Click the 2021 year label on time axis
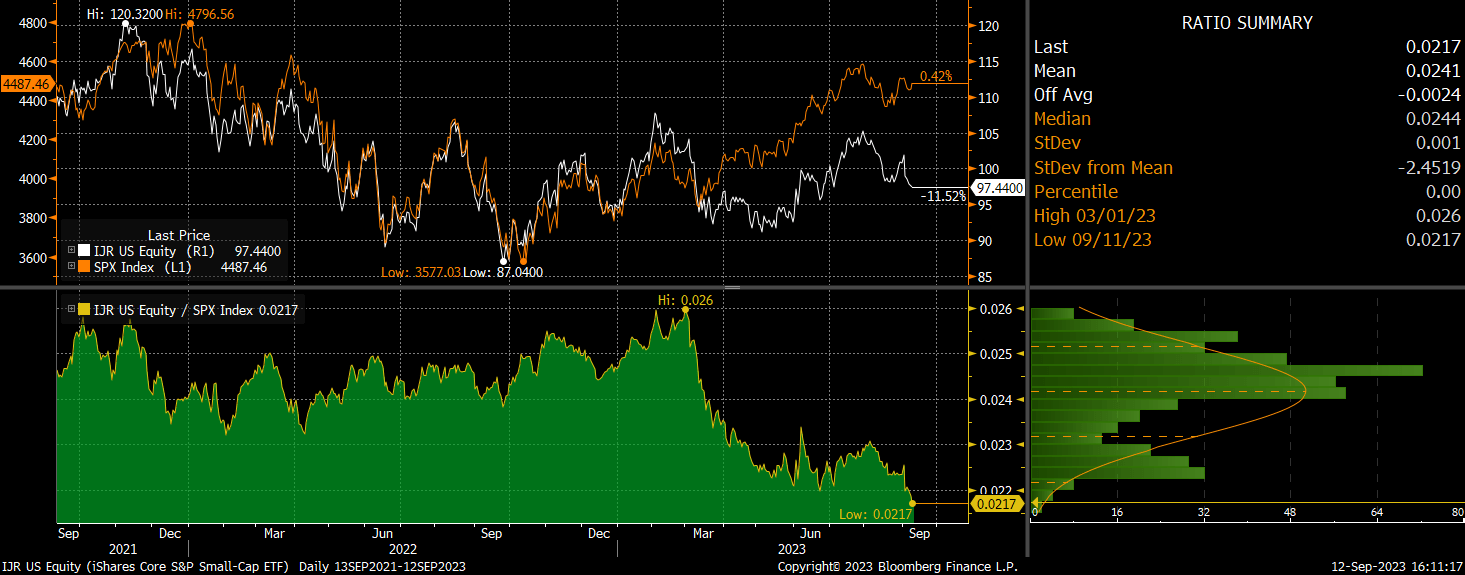The image size is (1465, 575). coord(124,549)
